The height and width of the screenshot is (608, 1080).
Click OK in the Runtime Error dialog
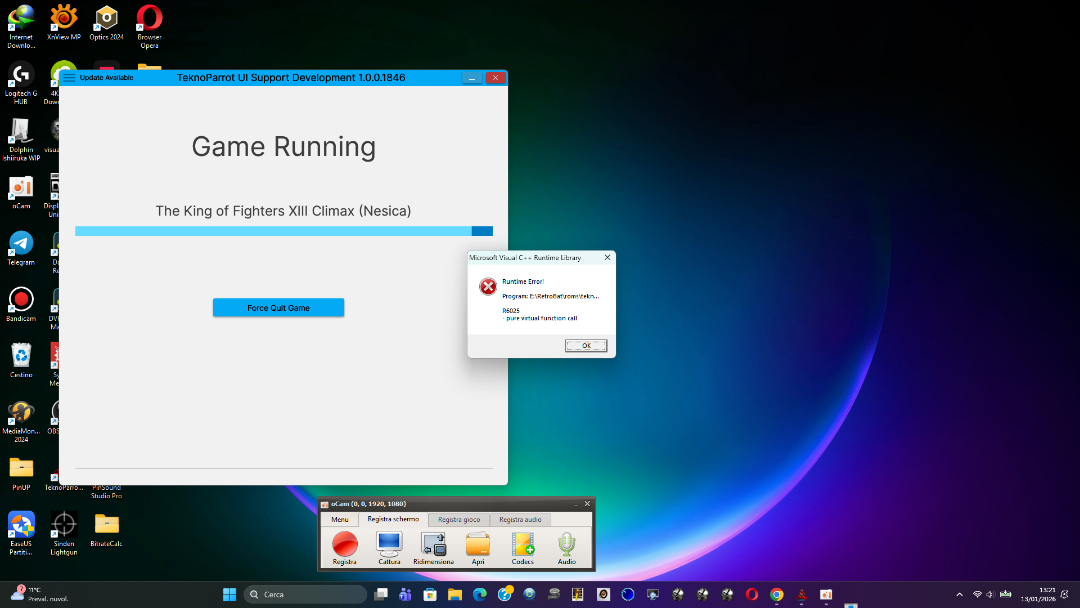click(586, 345)
